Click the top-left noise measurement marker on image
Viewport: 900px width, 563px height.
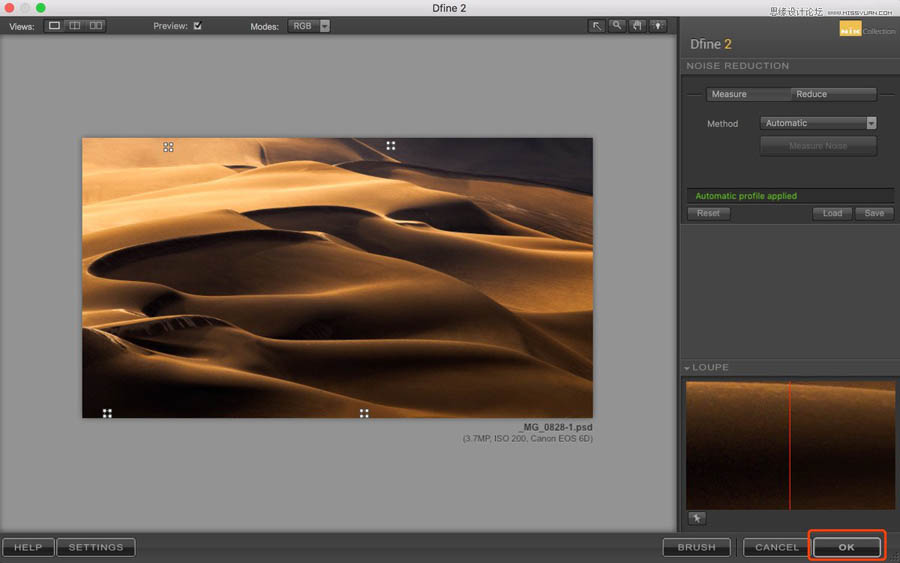pos(168,147)
